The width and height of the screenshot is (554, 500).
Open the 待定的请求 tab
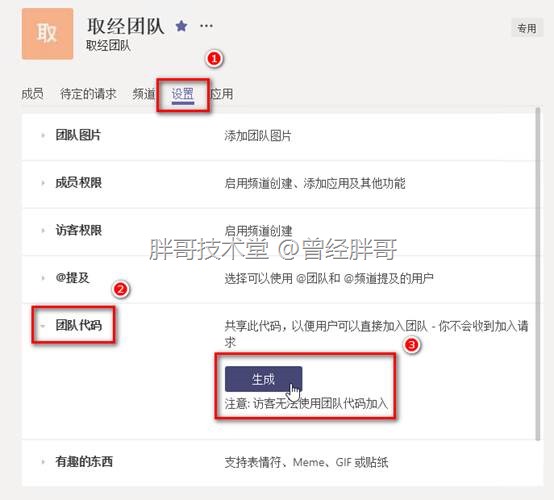coord(88,94)
